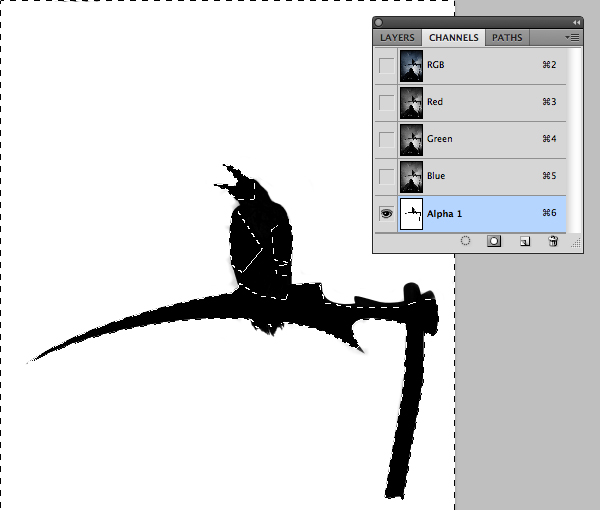The height and width of the screenshot is (510, 600).
Task: Open the Paths tab
Action: [507, 37]
